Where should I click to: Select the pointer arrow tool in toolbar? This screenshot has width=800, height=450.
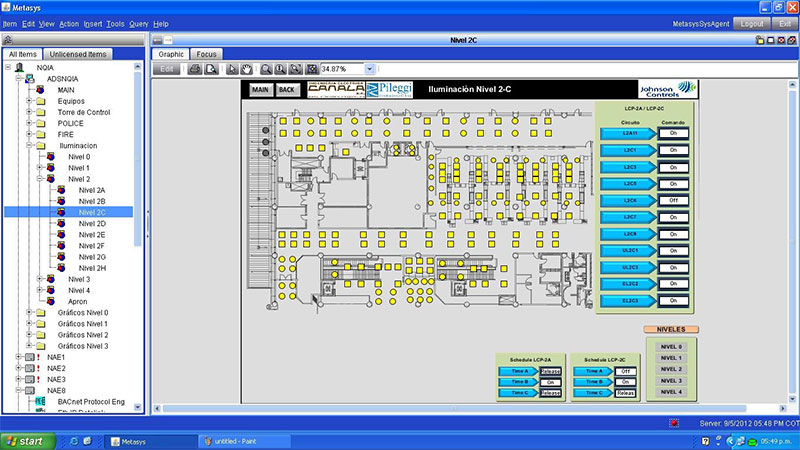[x=232, y=69]
